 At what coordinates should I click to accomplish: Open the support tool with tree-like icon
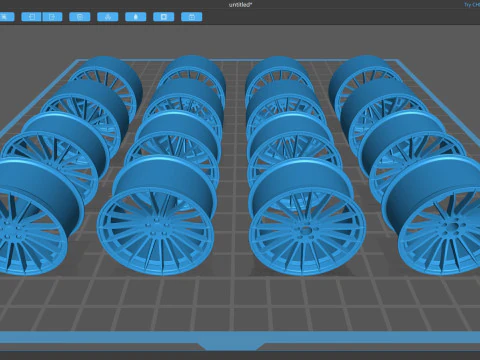pyautogui.click(x=108, y=17)
